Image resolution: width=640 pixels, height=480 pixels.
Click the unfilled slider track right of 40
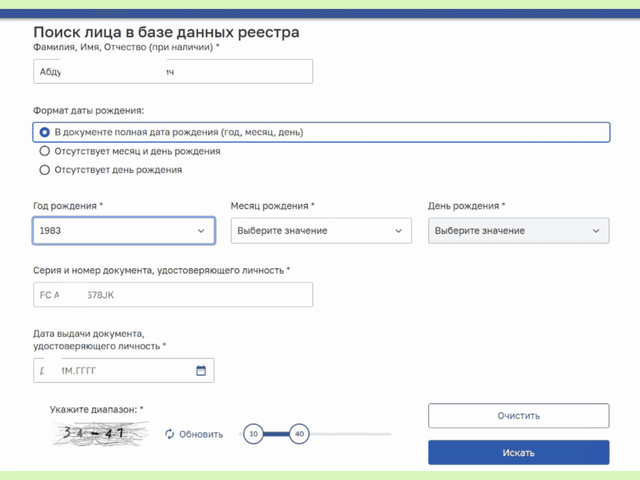(x=350, y=434)
